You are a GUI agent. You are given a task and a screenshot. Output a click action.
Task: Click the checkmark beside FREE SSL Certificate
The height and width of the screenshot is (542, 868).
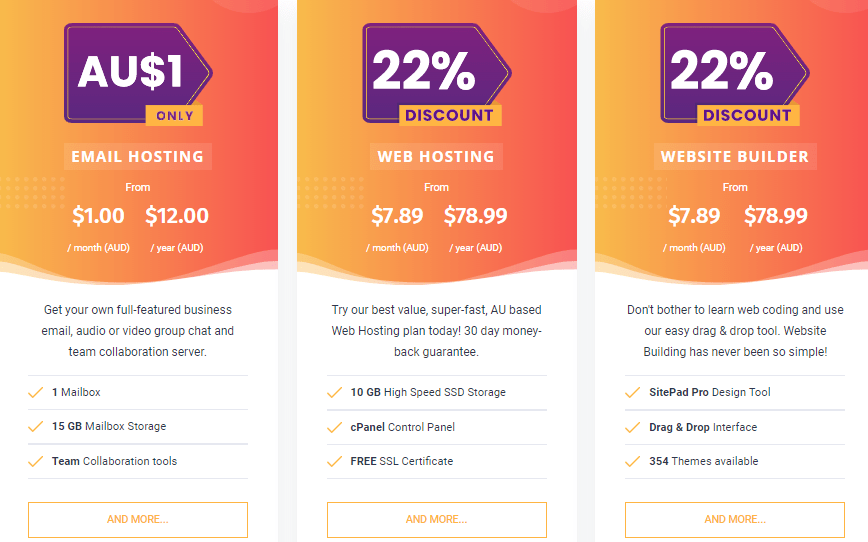tap(334, 462)
